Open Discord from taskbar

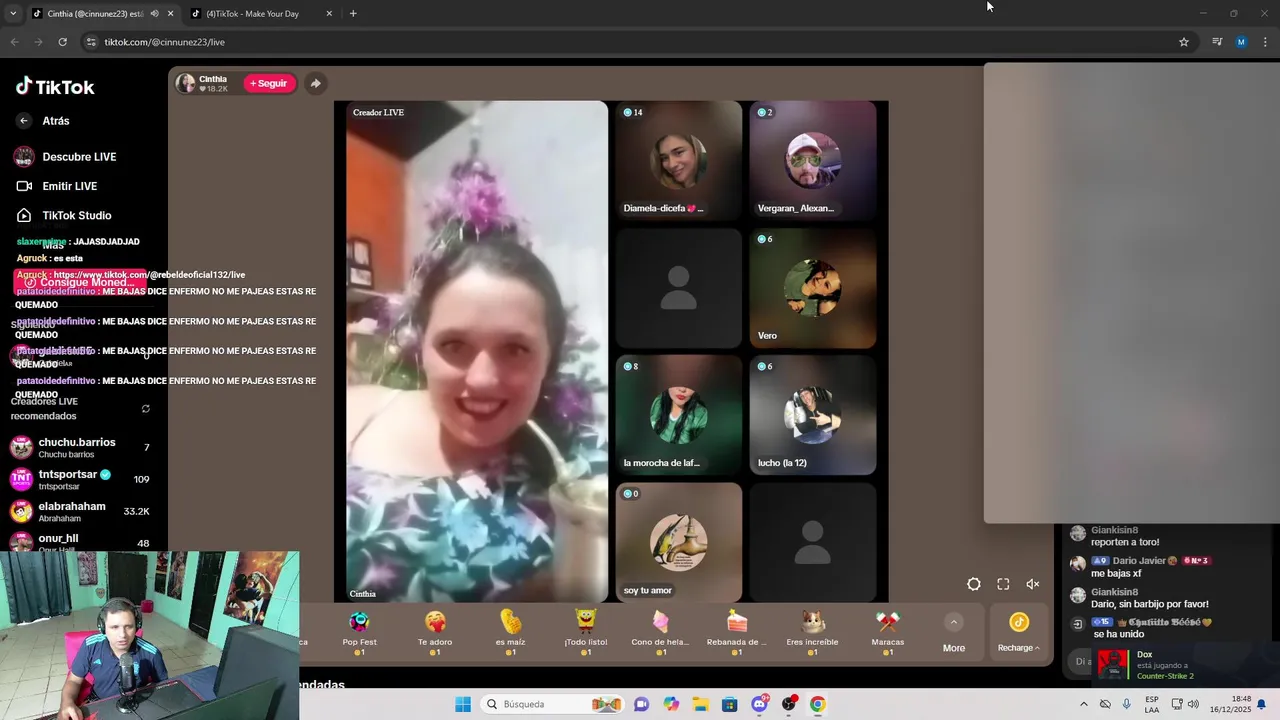[760, 704]
